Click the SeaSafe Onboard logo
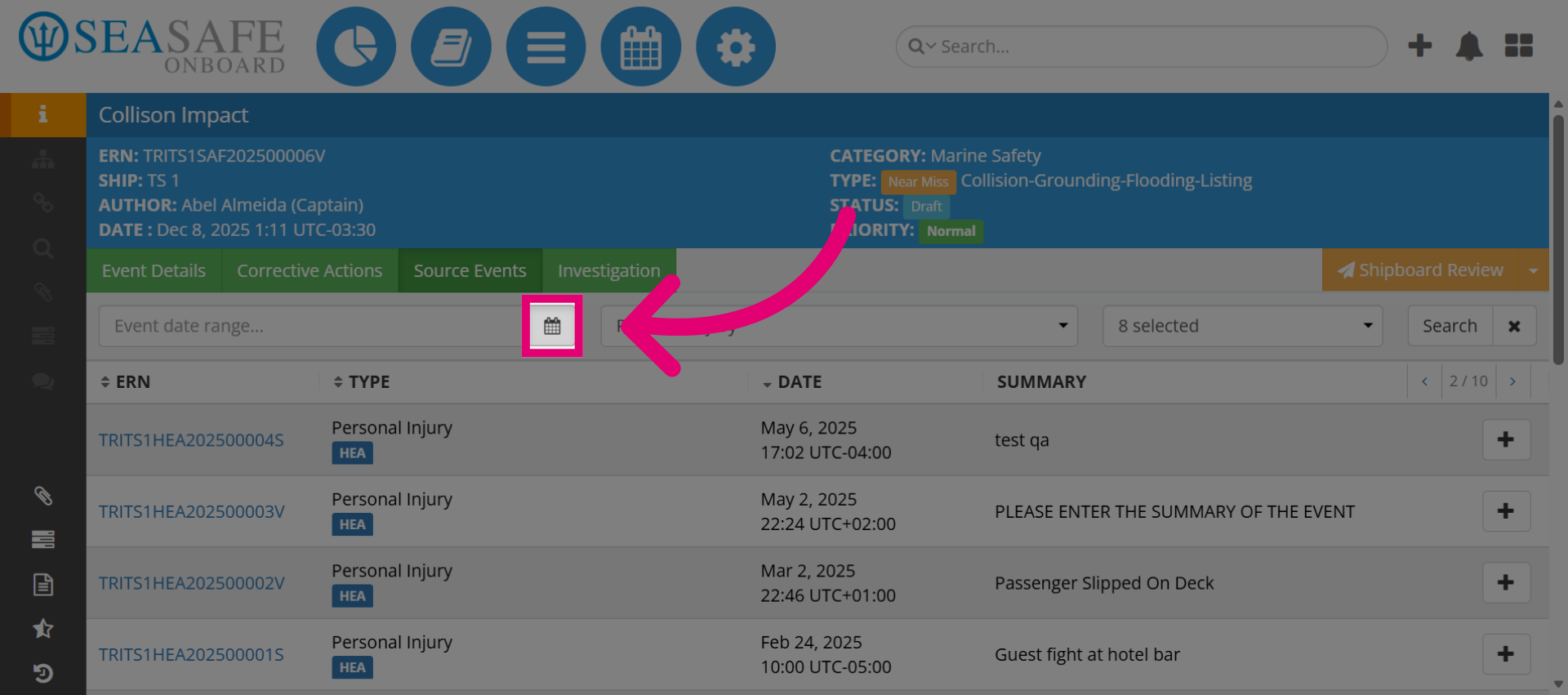Screen dimensions: 1568x695 point(152,42)
